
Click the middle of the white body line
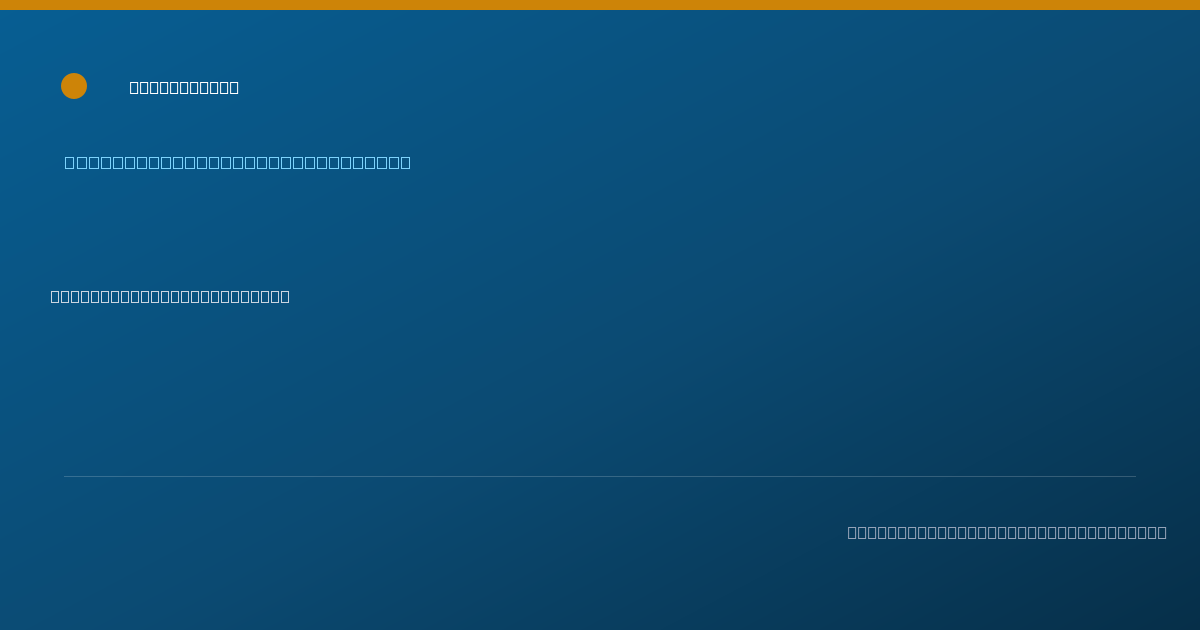pos(170,296)
